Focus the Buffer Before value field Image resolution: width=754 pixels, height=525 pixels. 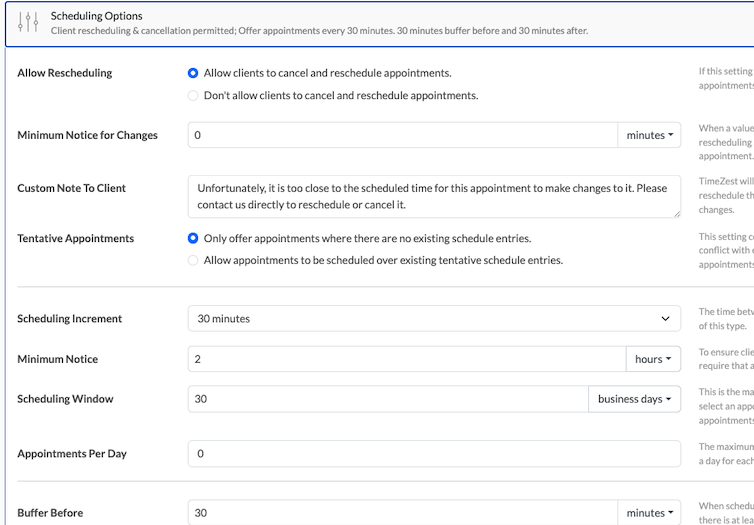pyautogui.click(x=402, y=513)
